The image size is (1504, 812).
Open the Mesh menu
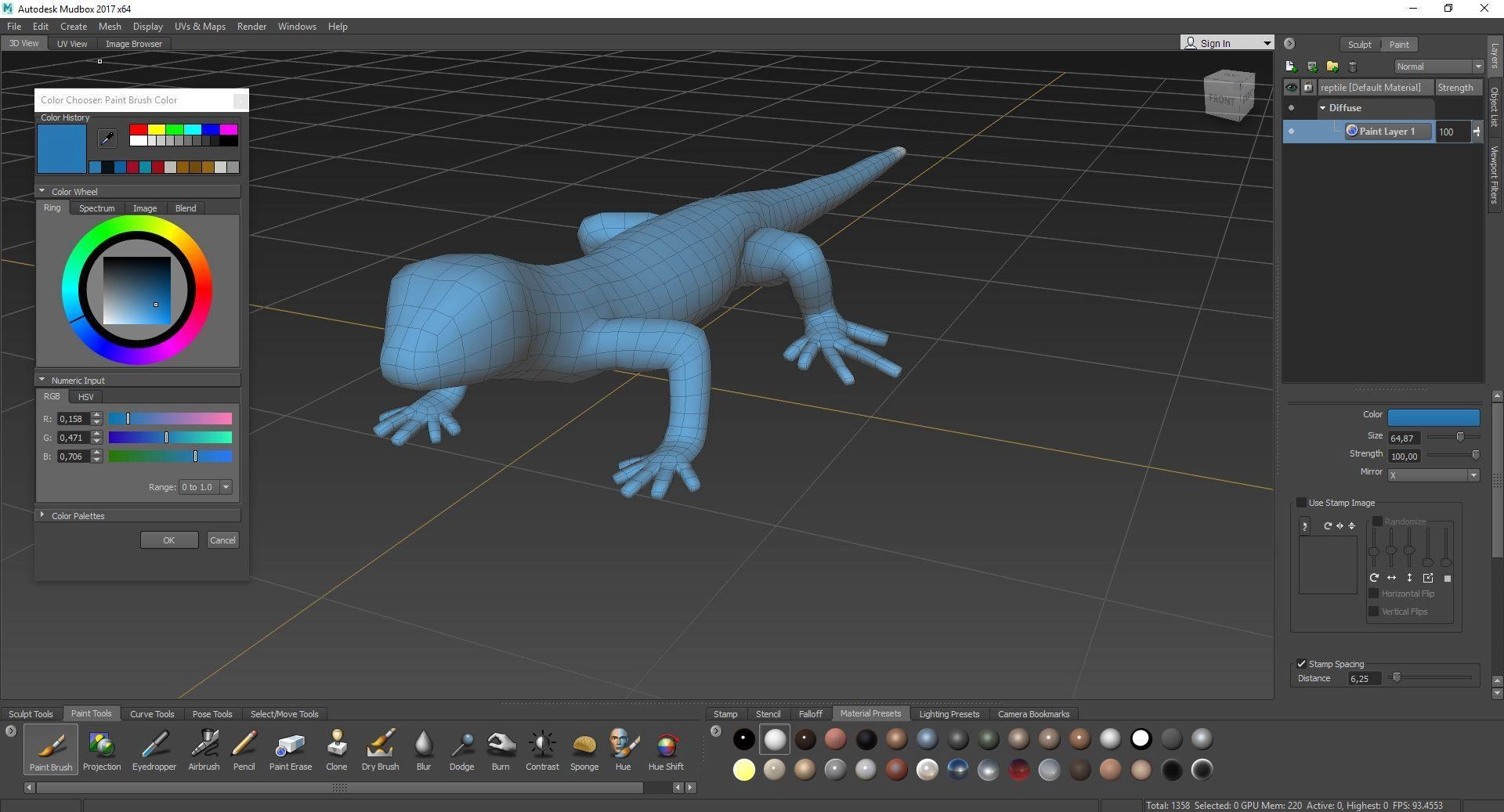point(110,27)
